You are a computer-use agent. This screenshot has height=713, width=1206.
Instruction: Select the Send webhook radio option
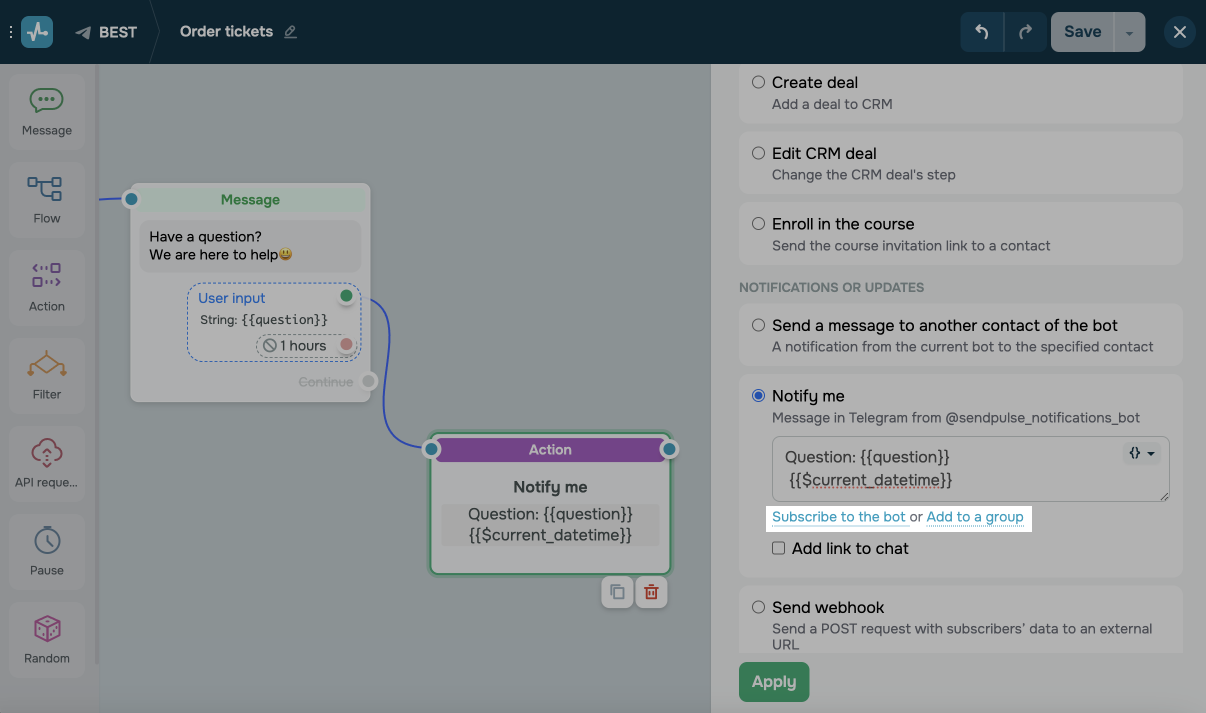click(758, 606)
